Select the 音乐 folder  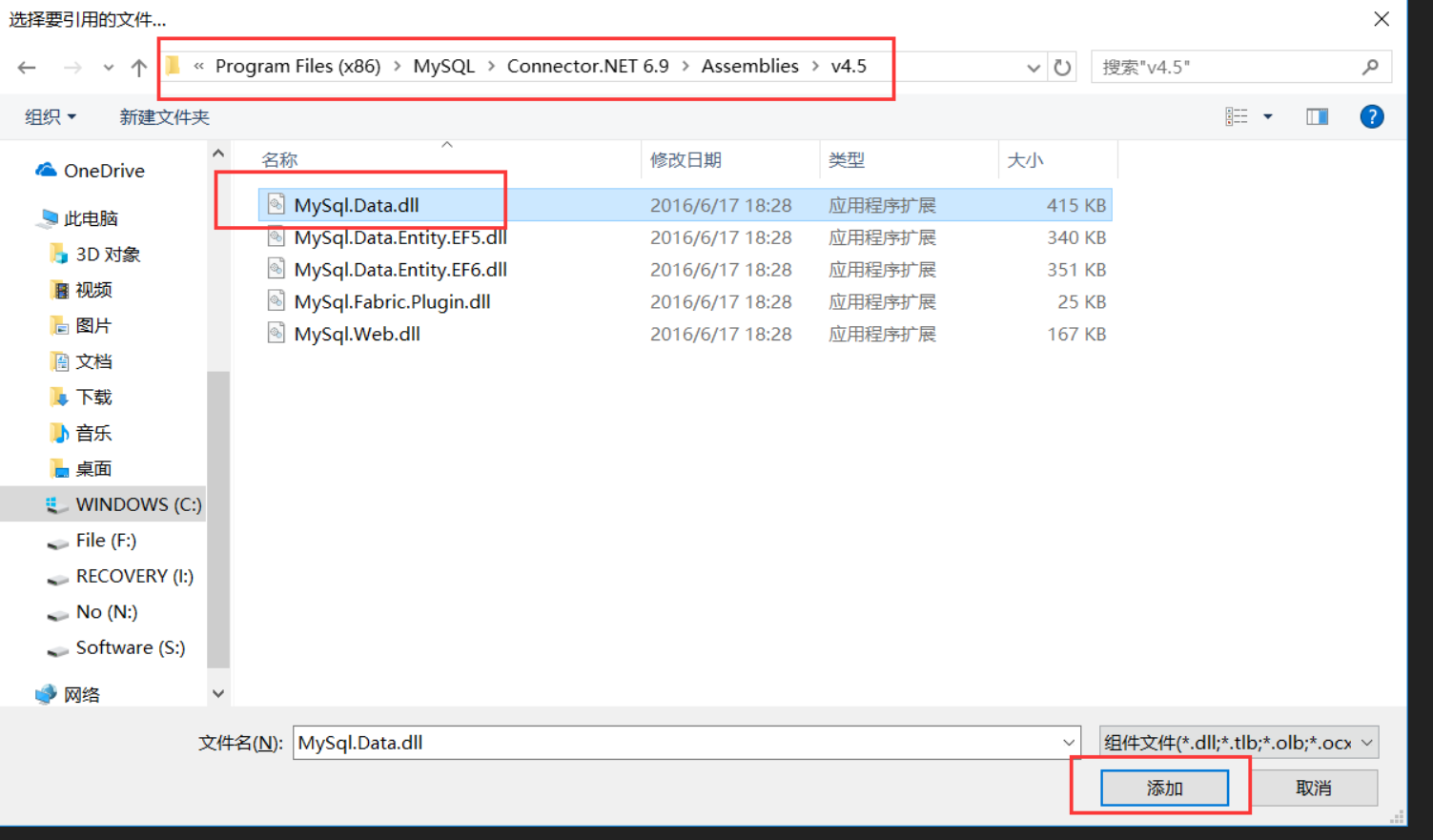93,433
